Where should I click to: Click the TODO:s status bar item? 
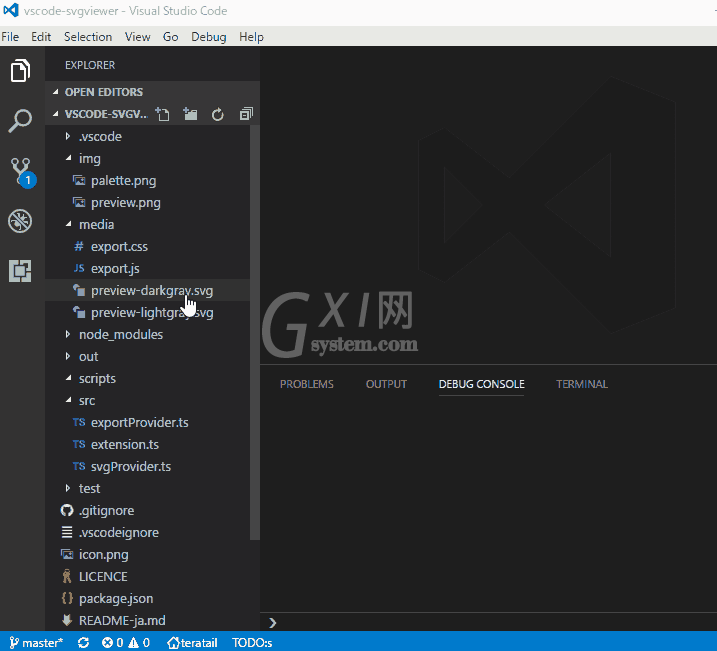click(x=252, y=643)
